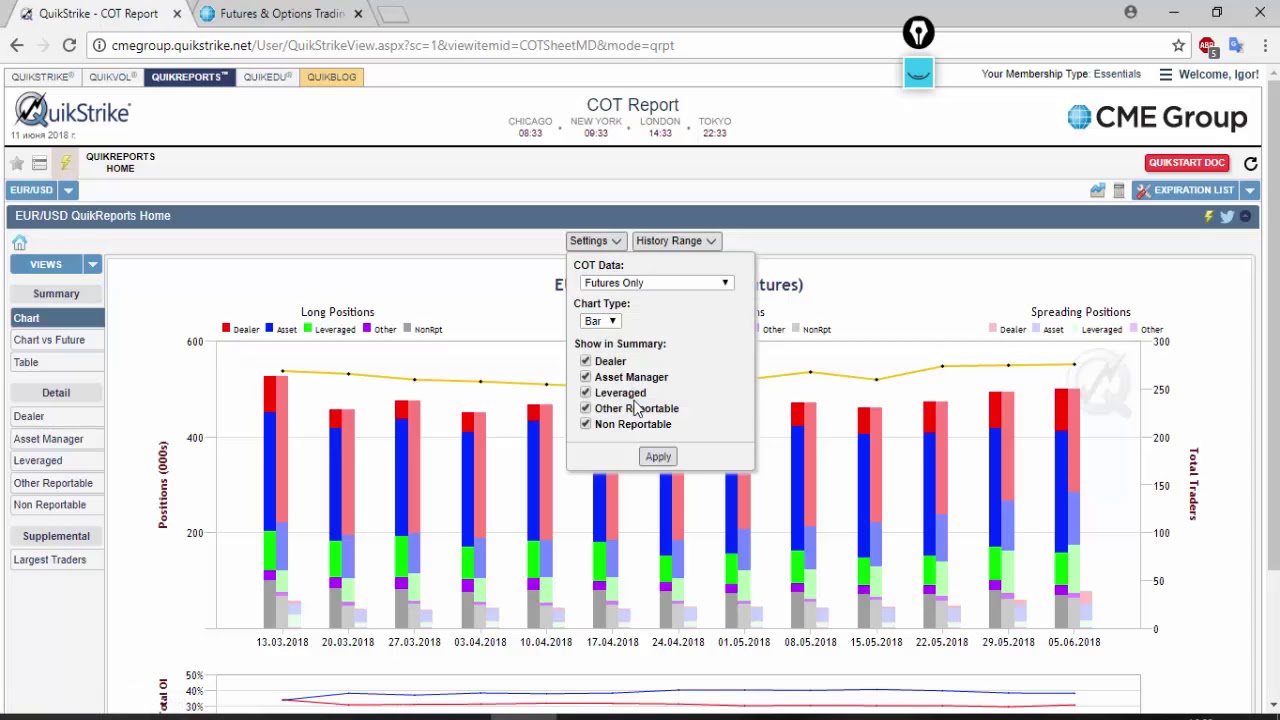The image size is (1280, 720).
Task: Open the QUIKBLOG tab
Action: click(x=332, y=77)
